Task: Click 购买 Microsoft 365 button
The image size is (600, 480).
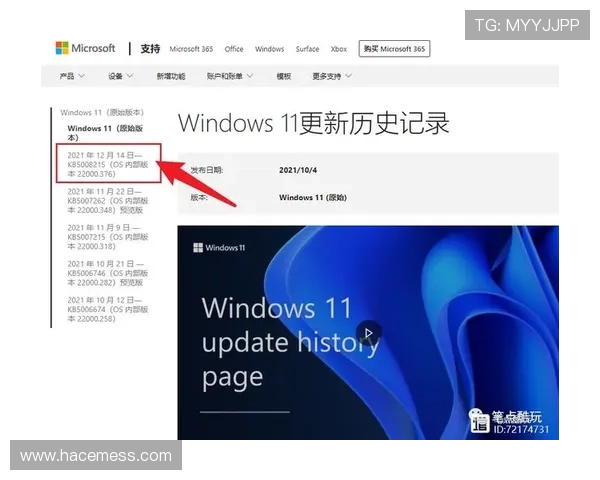Action: coord(394,49)
